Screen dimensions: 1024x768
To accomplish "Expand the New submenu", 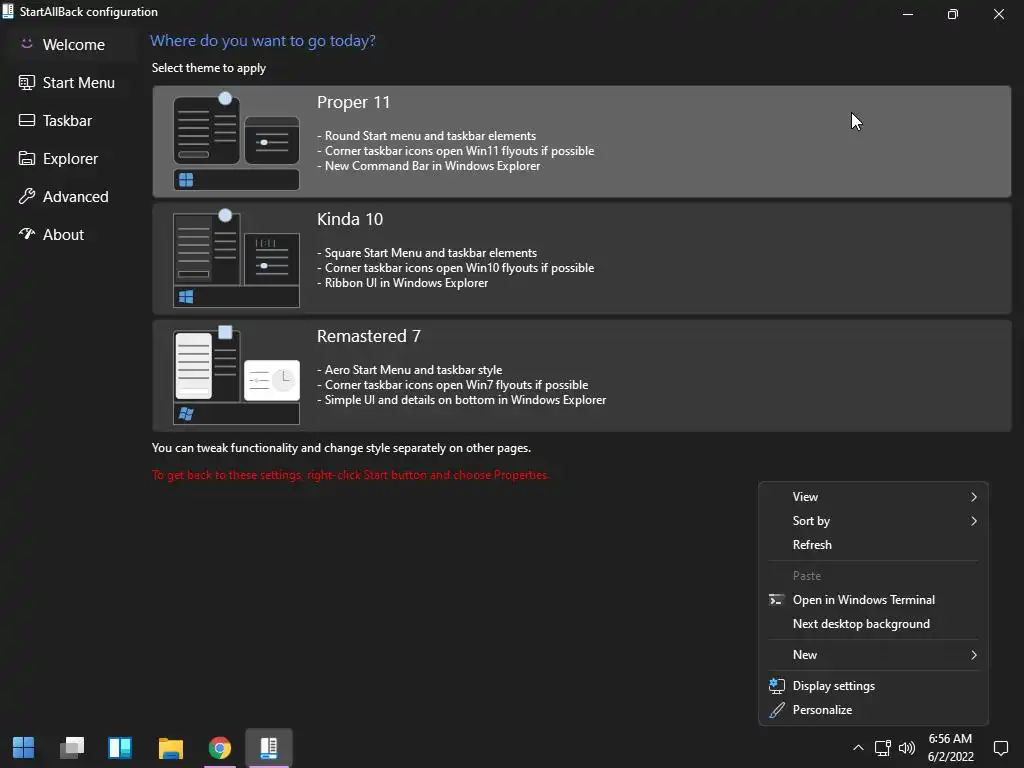I will [873, 655].
